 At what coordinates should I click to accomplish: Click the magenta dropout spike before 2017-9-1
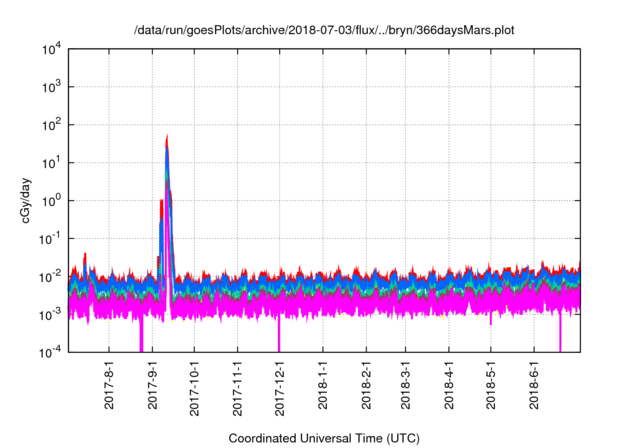coord(141,335)
